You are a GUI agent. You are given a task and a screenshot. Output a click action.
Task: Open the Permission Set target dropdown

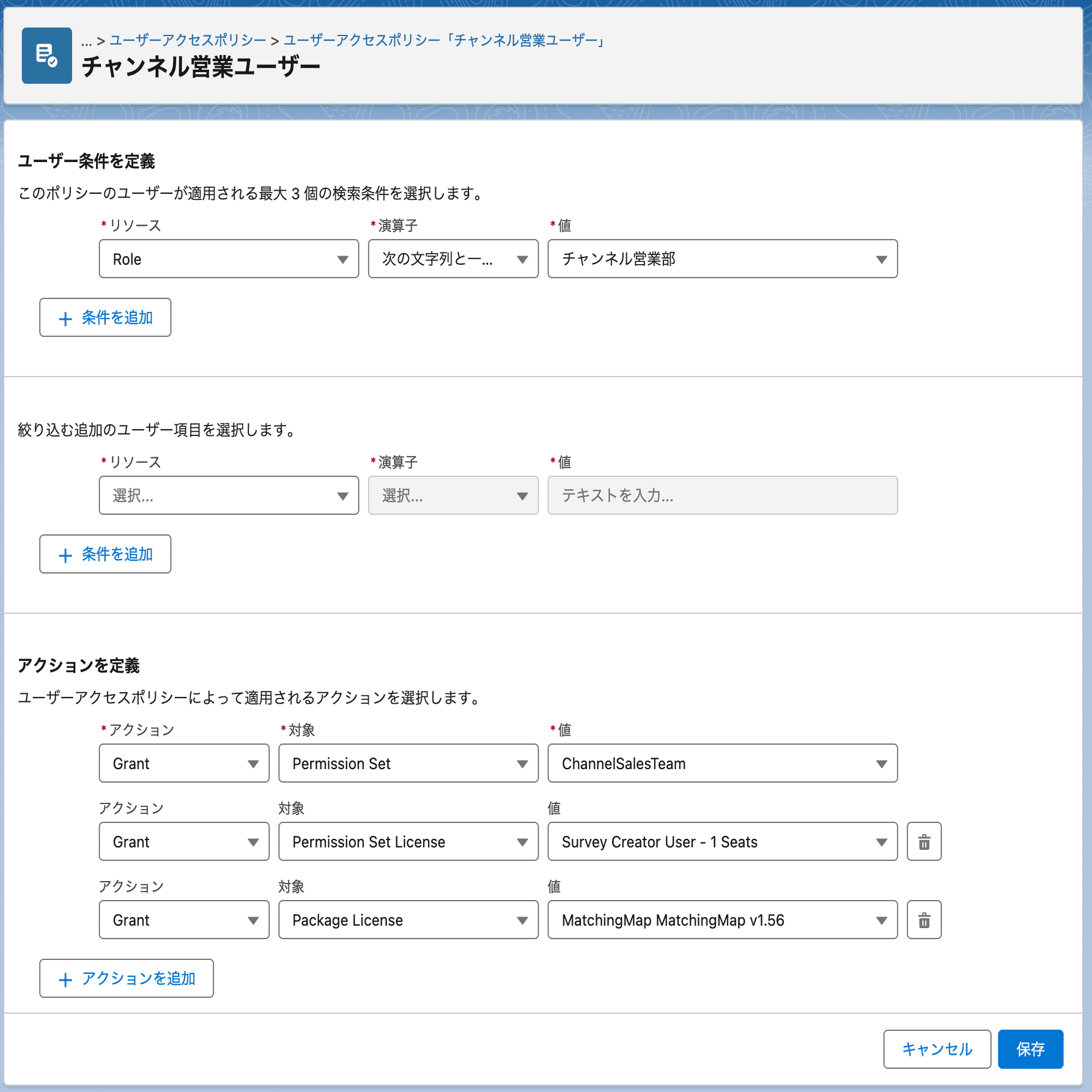coord(408,764)
